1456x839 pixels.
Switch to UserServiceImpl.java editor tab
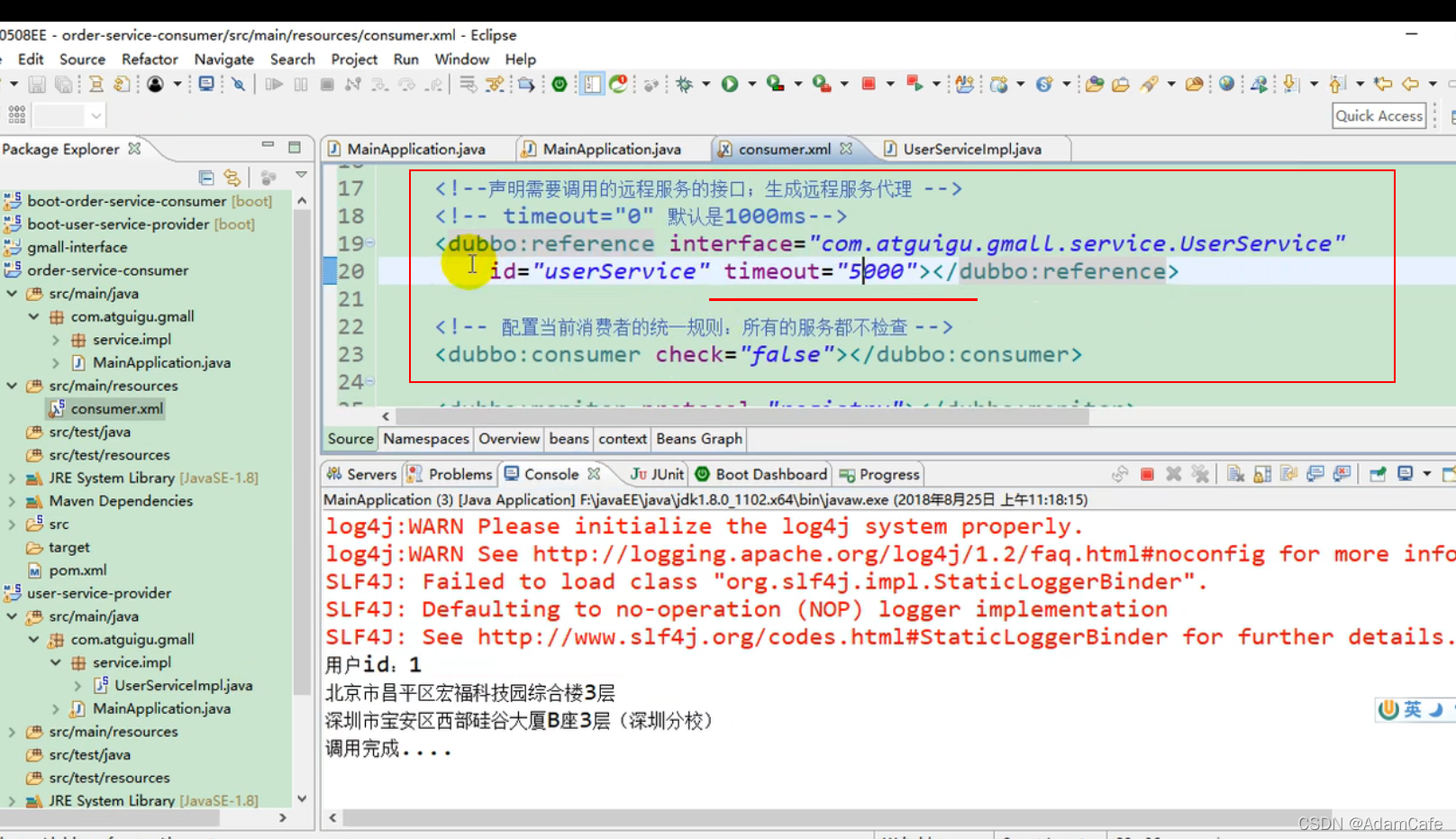972,149
